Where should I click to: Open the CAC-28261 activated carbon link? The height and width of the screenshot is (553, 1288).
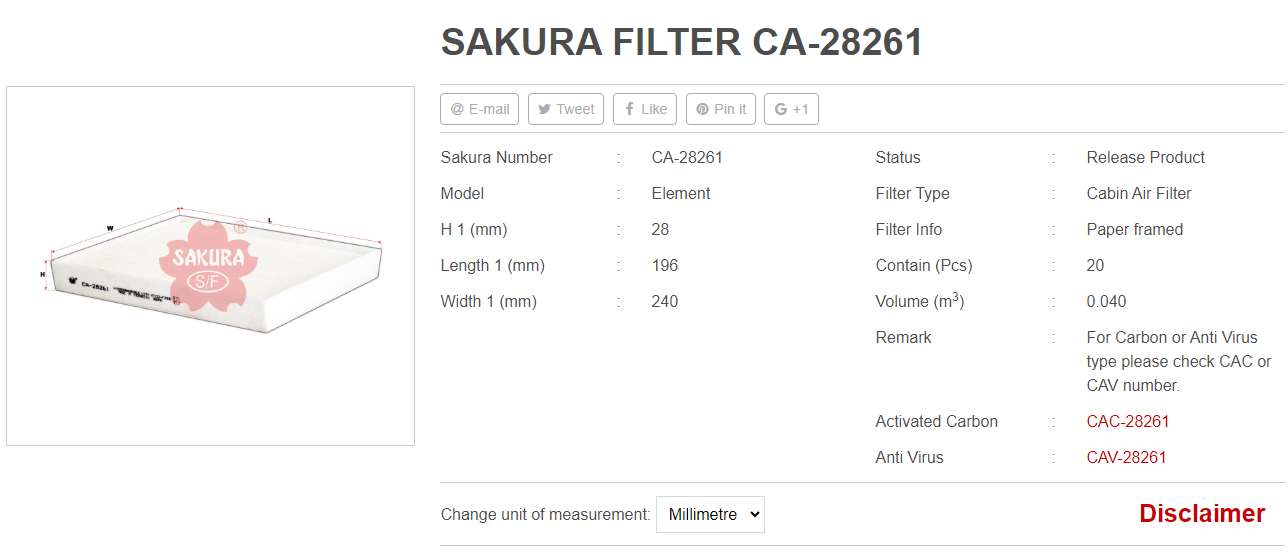pos(1128,421)
